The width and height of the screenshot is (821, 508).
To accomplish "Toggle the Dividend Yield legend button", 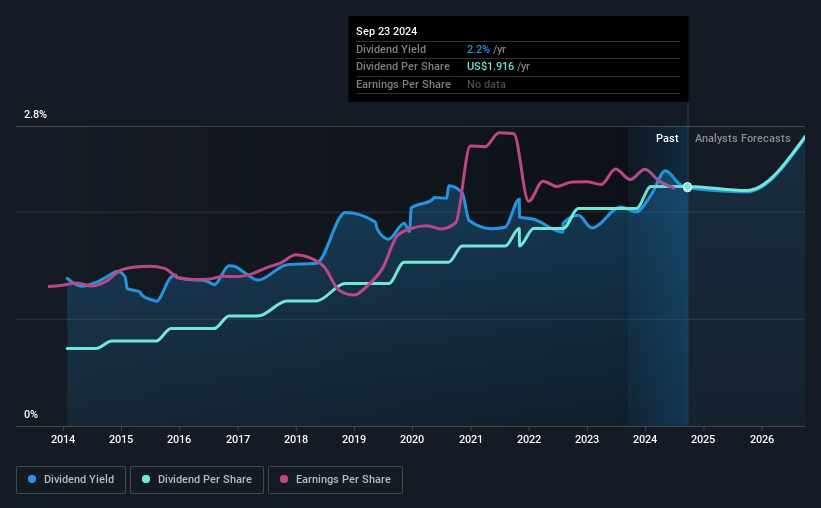I will (71, 480).
